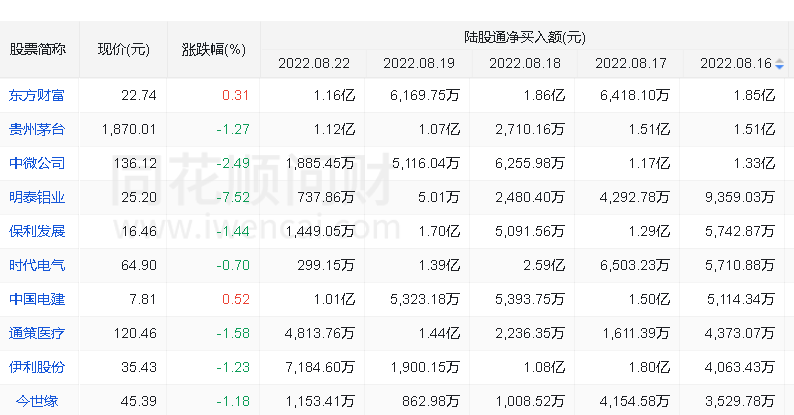Click the 5.01万 cell
The height and width of the screenshot is (415, 794).
pos(439,197)
